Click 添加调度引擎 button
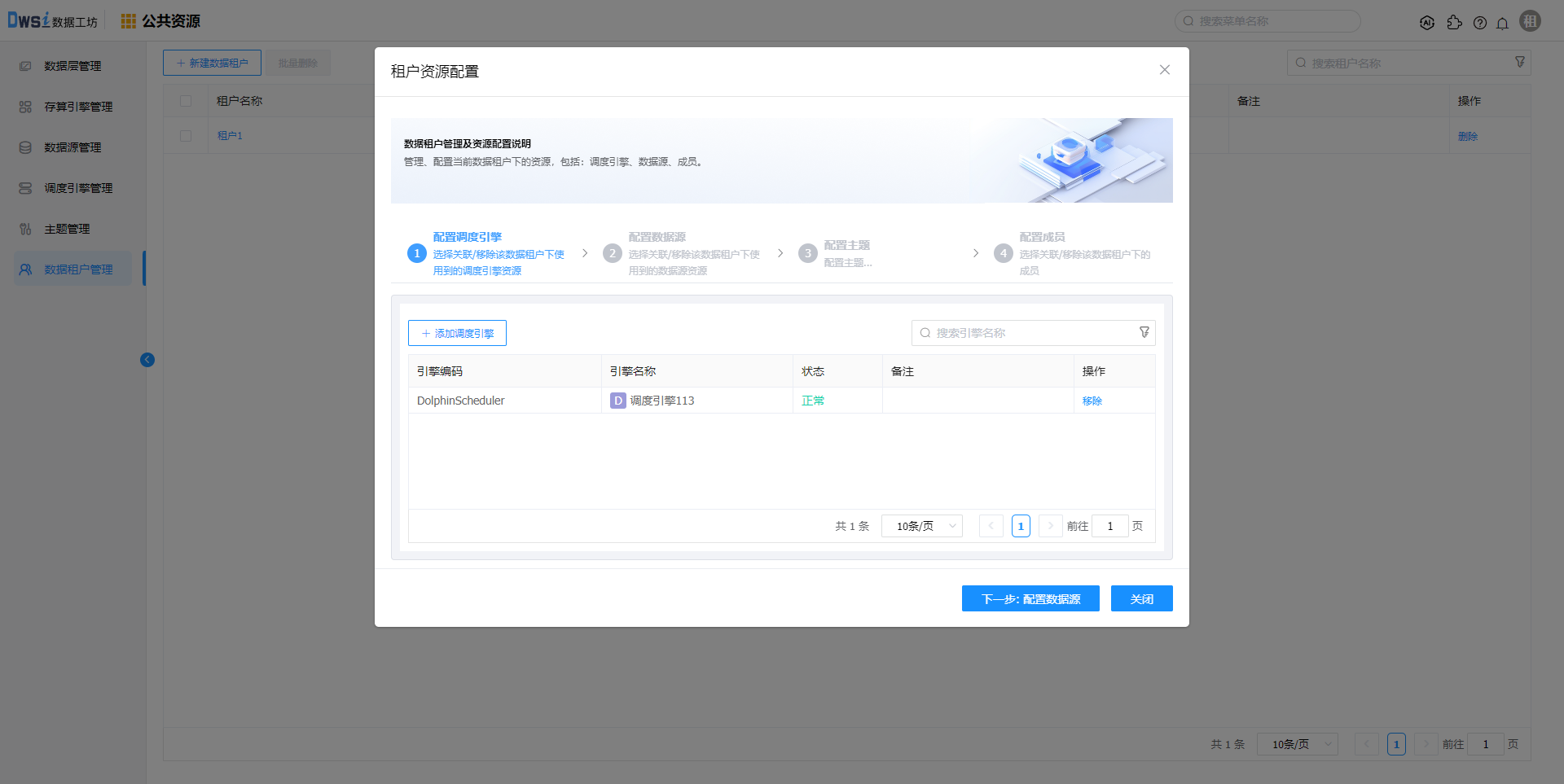 point(457,333)
